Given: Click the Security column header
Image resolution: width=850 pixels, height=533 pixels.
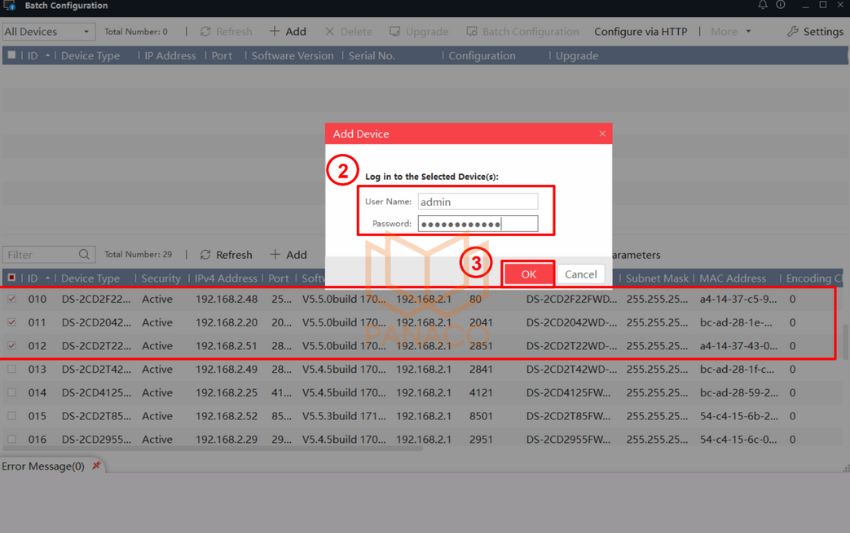Looking at the screenshot, I should click(x=160, y=278).
